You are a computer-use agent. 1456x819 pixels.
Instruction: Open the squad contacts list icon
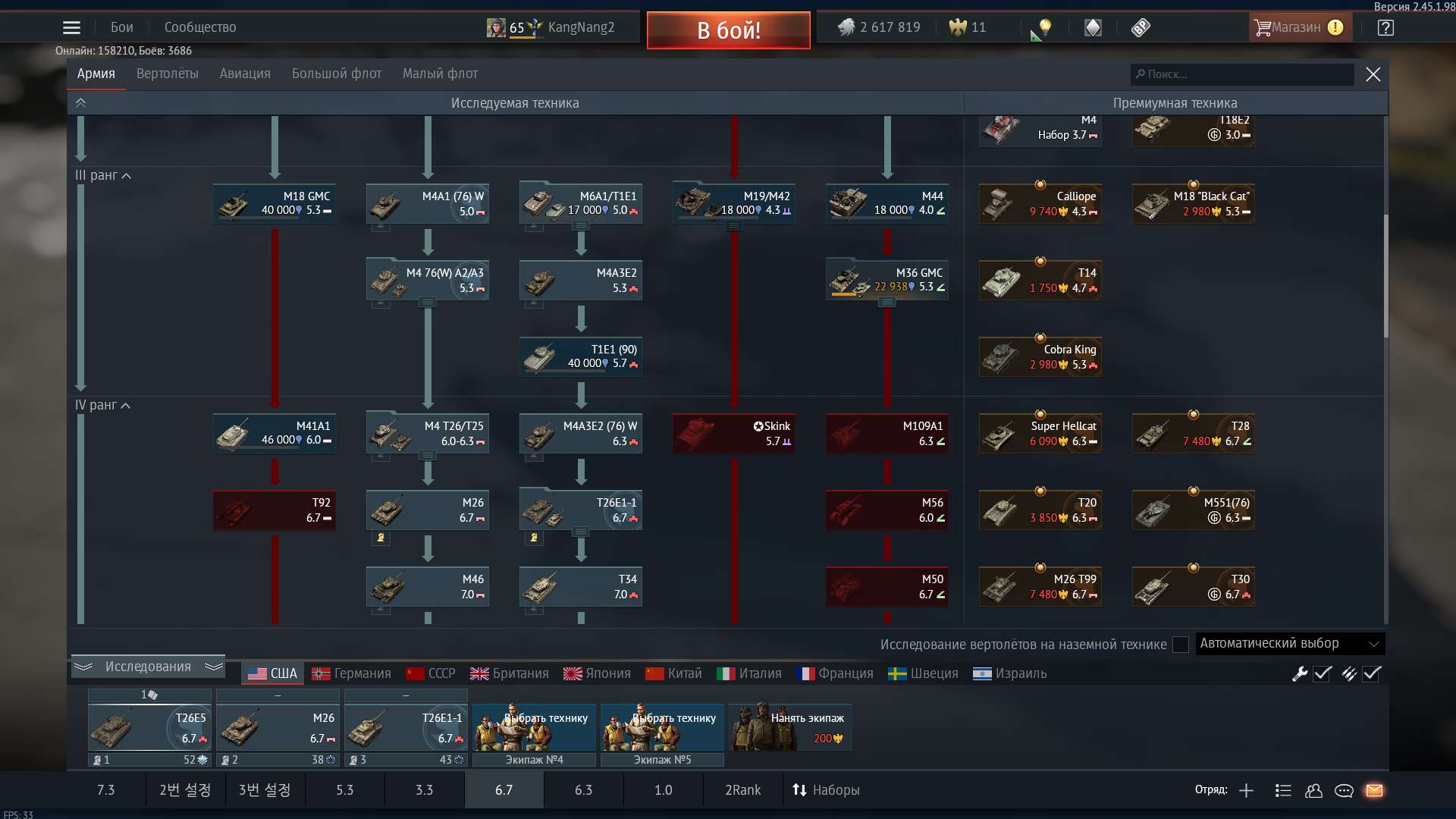tap(1283, 790)
